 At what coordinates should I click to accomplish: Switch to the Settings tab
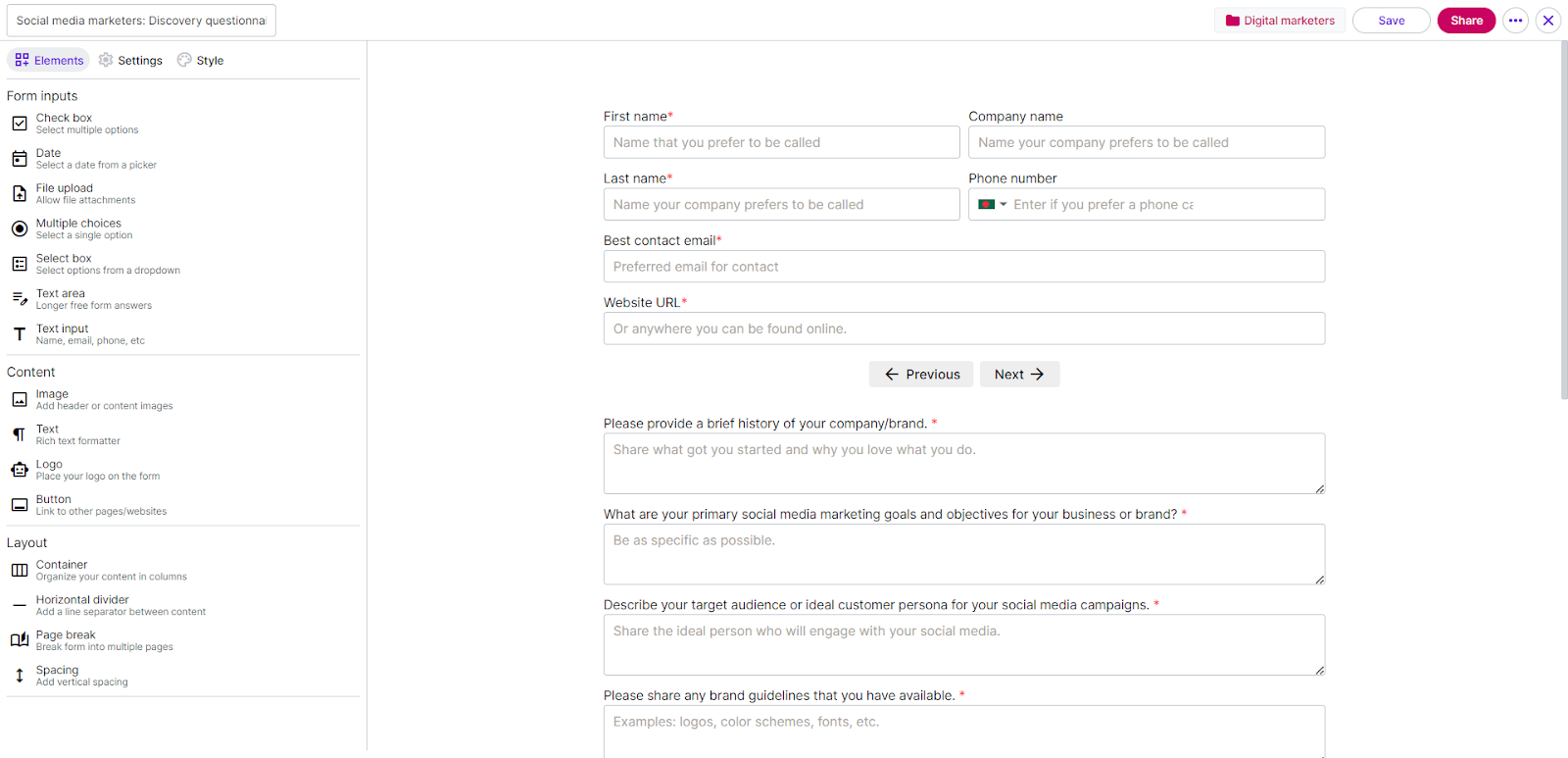(x=129, y=60)
